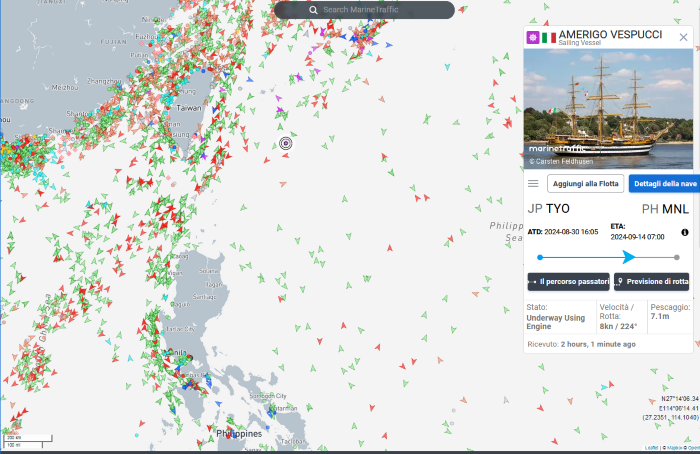Click the ATD 2024-08-30 16:05 time
Screen dimensions: 700x454
(x=562, y=232)
